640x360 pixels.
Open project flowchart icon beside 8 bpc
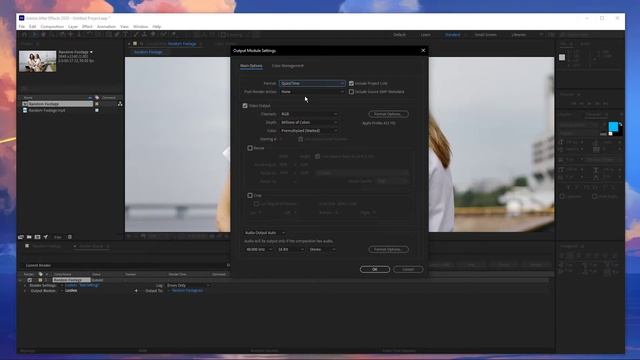(46, 237)
